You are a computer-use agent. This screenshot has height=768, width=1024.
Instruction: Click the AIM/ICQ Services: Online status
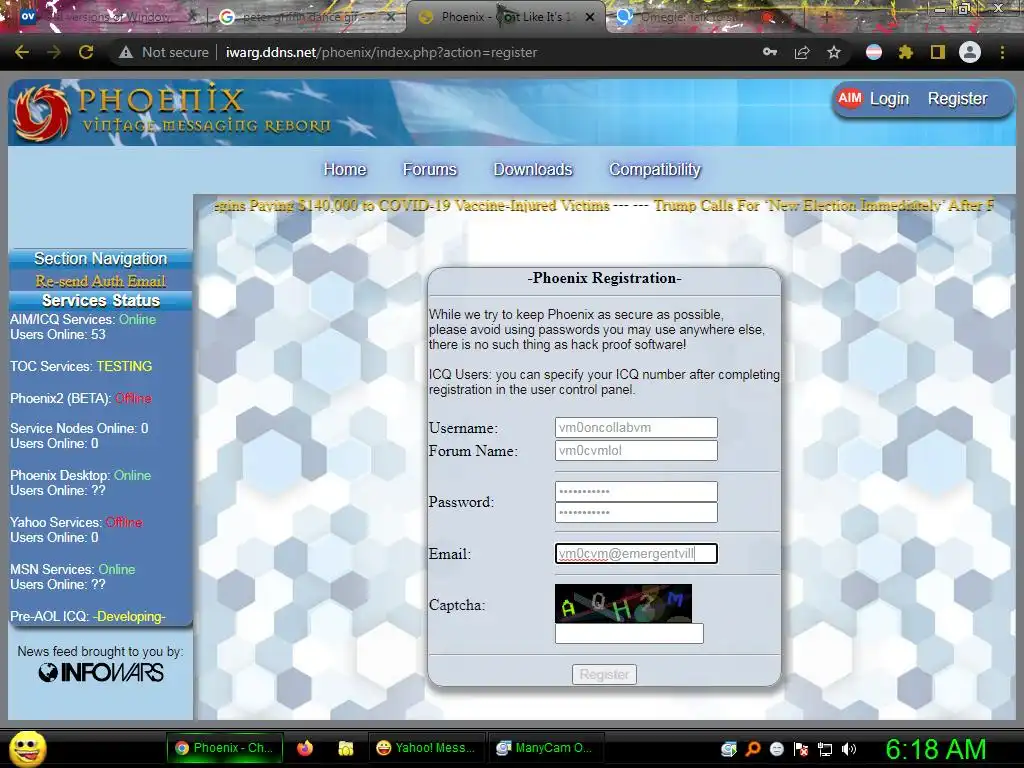point(83,319)
